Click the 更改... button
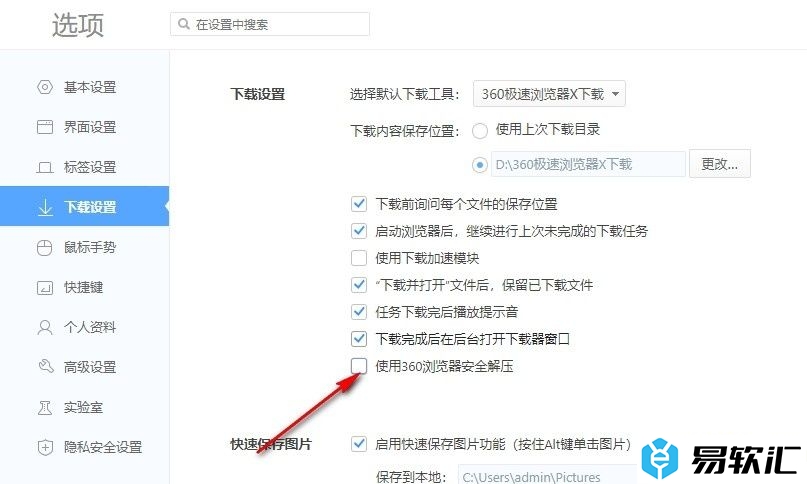The height and width of the screenshot is (484, 807). click(x=720, y=164)
